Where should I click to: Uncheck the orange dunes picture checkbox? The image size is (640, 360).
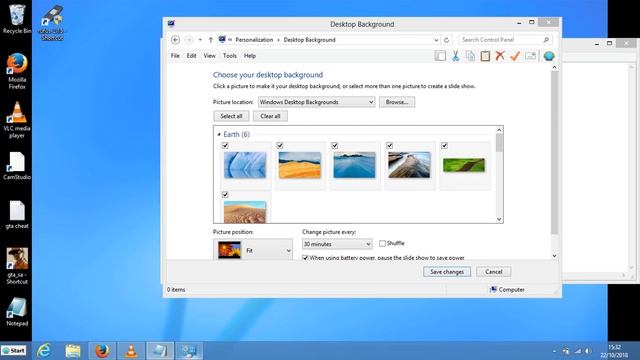(280, 146)
